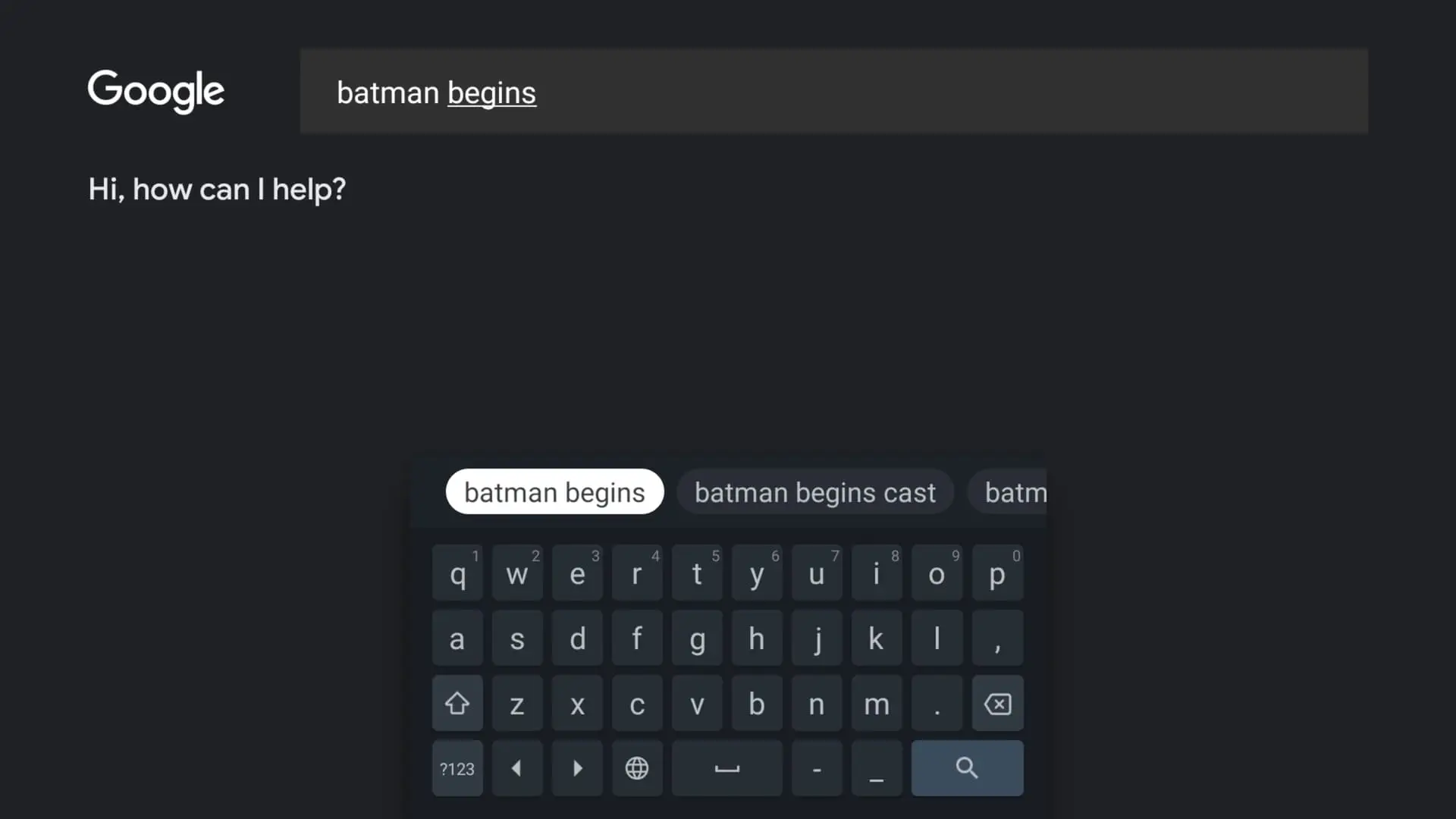1456x819 pixels.
Task: Click the left arrow navigation key
Action: coord(517,768)
